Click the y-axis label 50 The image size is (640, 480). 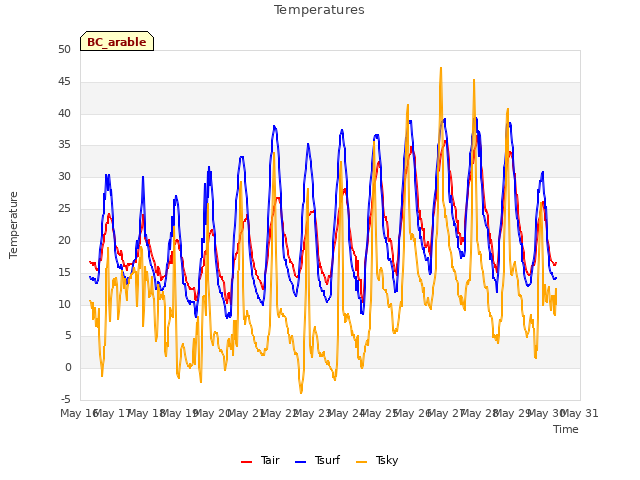coord(64,49)
